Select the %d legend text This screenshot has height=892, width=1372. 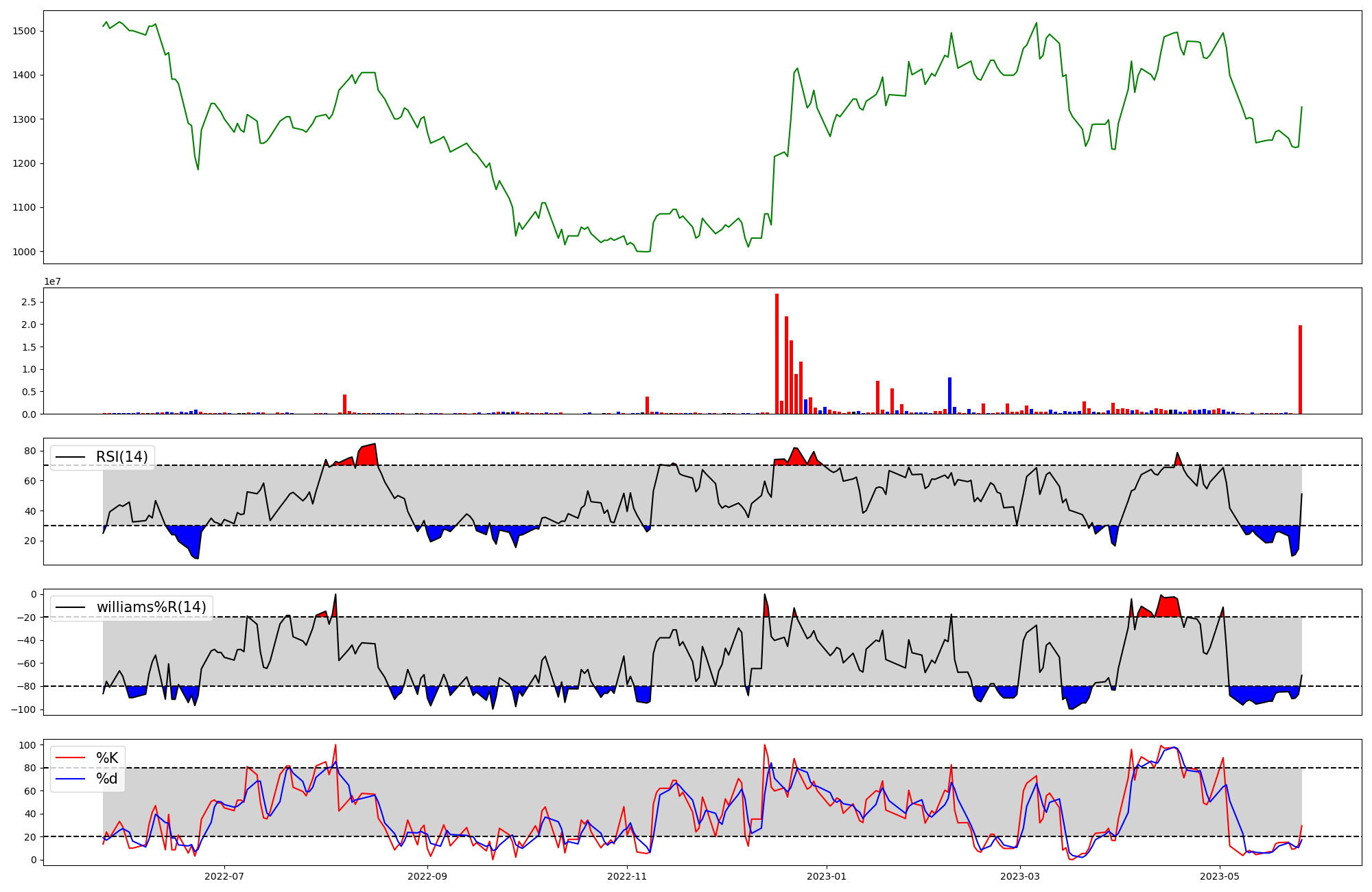click(107, 779)
